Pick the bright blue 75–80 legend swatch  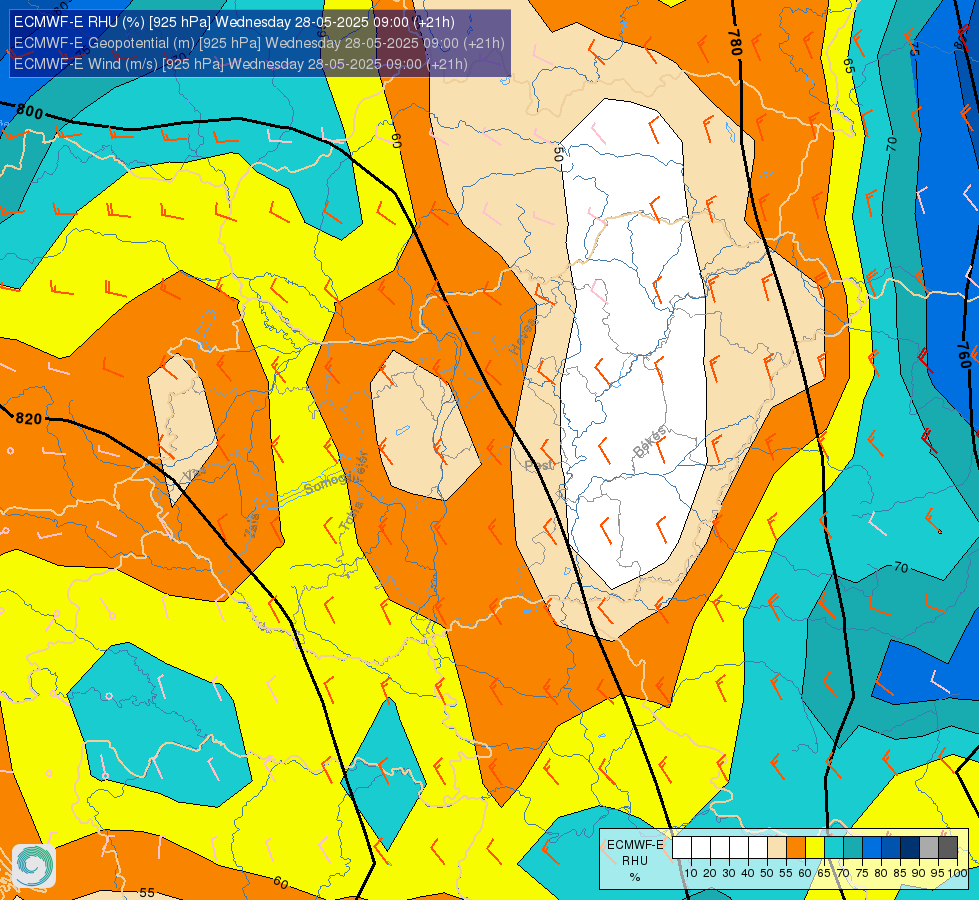(x=872, y=848)
